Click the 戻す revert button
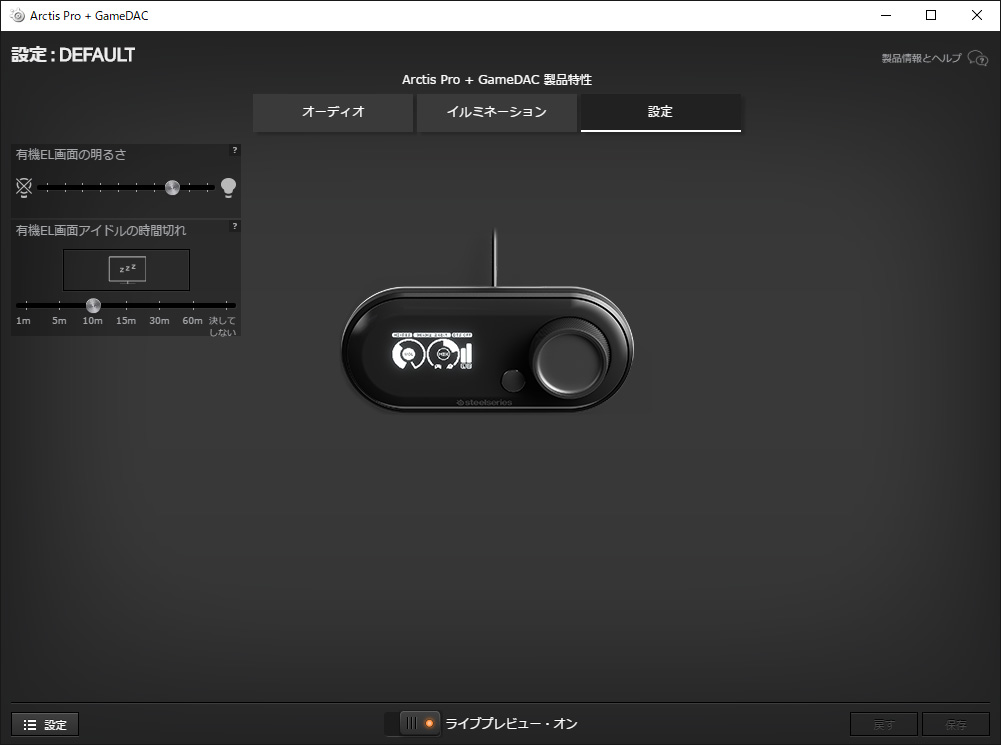The image size is (1001, 745). pyautogui.click(x=884, y=725)
